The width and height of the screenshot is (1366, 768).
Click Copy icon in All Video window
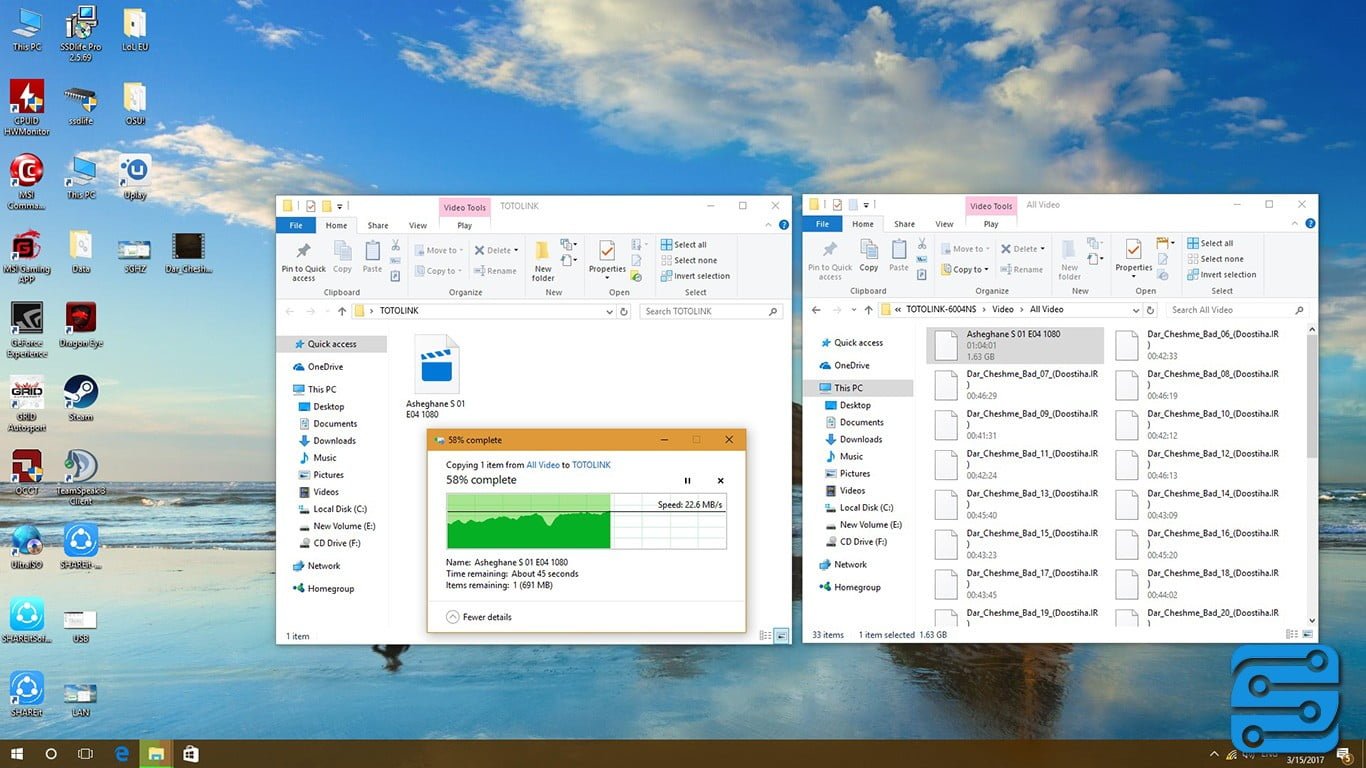tap(869, 254)
